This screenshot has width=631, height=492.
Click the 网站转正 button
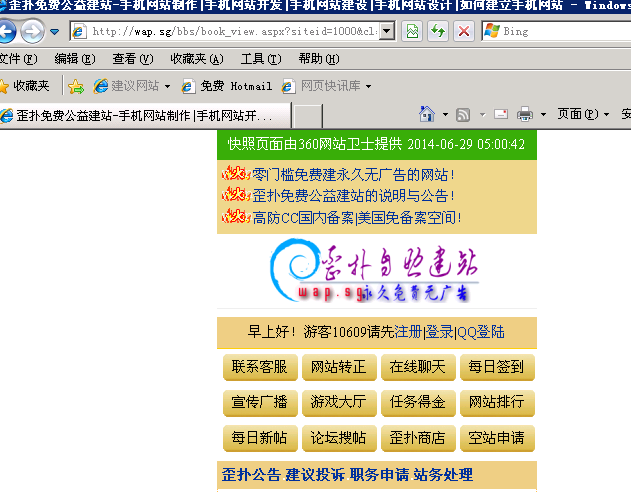339,367
